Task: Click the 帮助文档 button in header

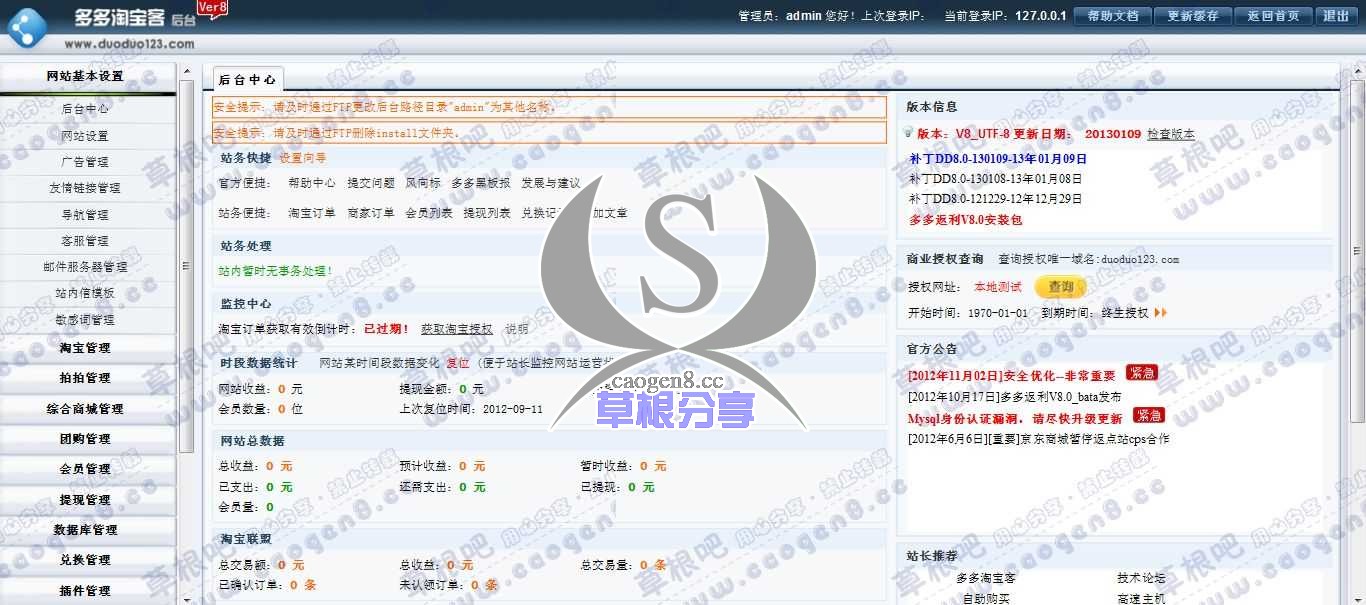Action: point(1111,16)
